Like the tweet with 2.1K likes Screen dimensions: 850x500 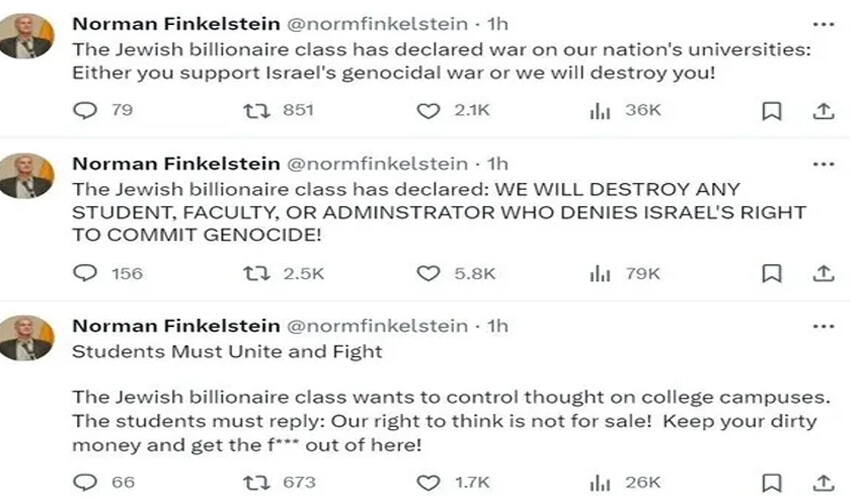[x=428, y=110]
